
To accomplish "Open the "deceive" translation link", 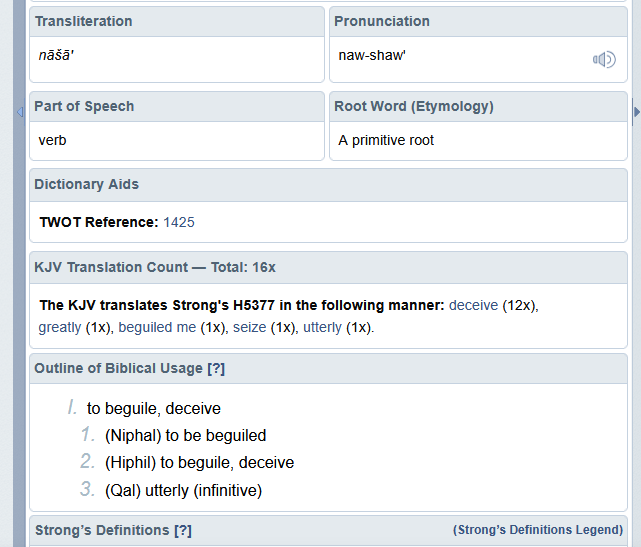I will coord(473,305).
